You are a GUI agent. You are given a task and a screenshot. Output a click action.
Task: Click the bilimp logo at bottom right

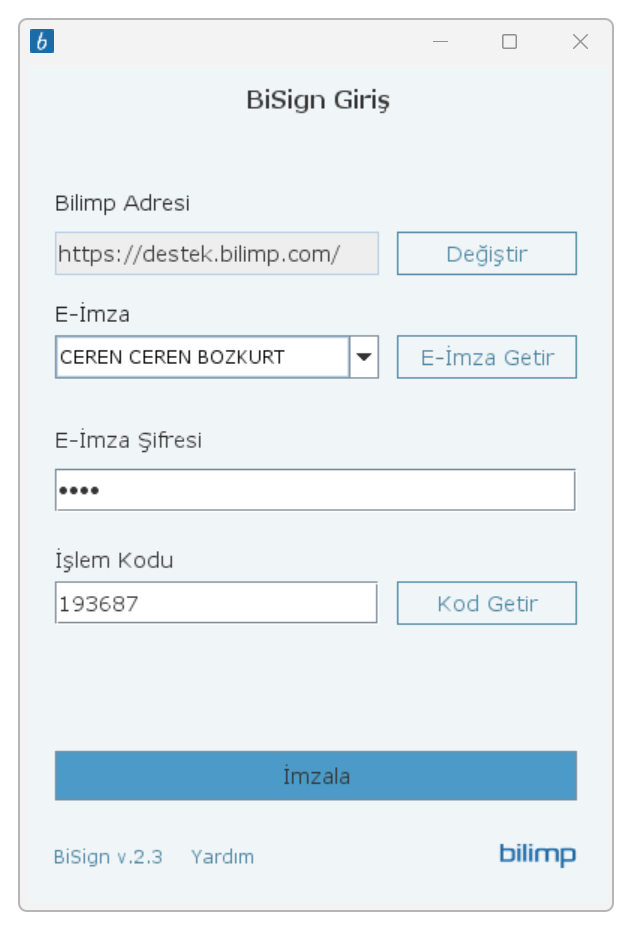pos(537,855)
